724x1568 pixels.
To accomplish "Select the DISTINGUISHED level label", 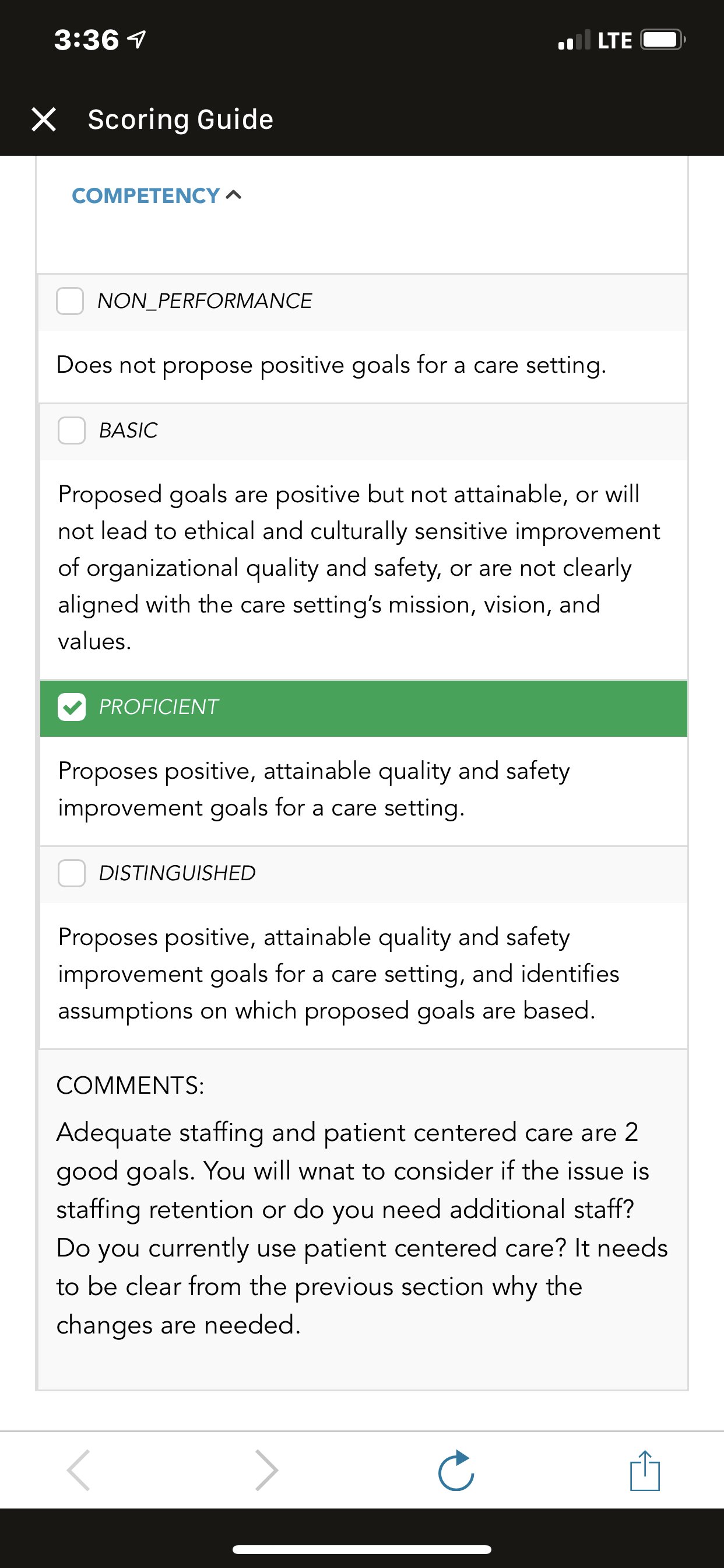I will click(x=177, y=873).
